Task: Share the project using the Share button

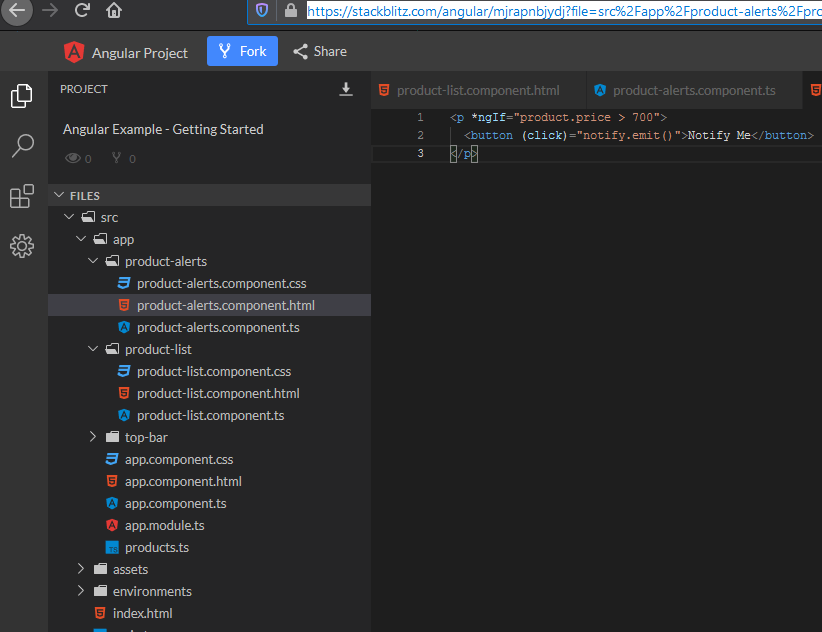Action: pos(319,51)
